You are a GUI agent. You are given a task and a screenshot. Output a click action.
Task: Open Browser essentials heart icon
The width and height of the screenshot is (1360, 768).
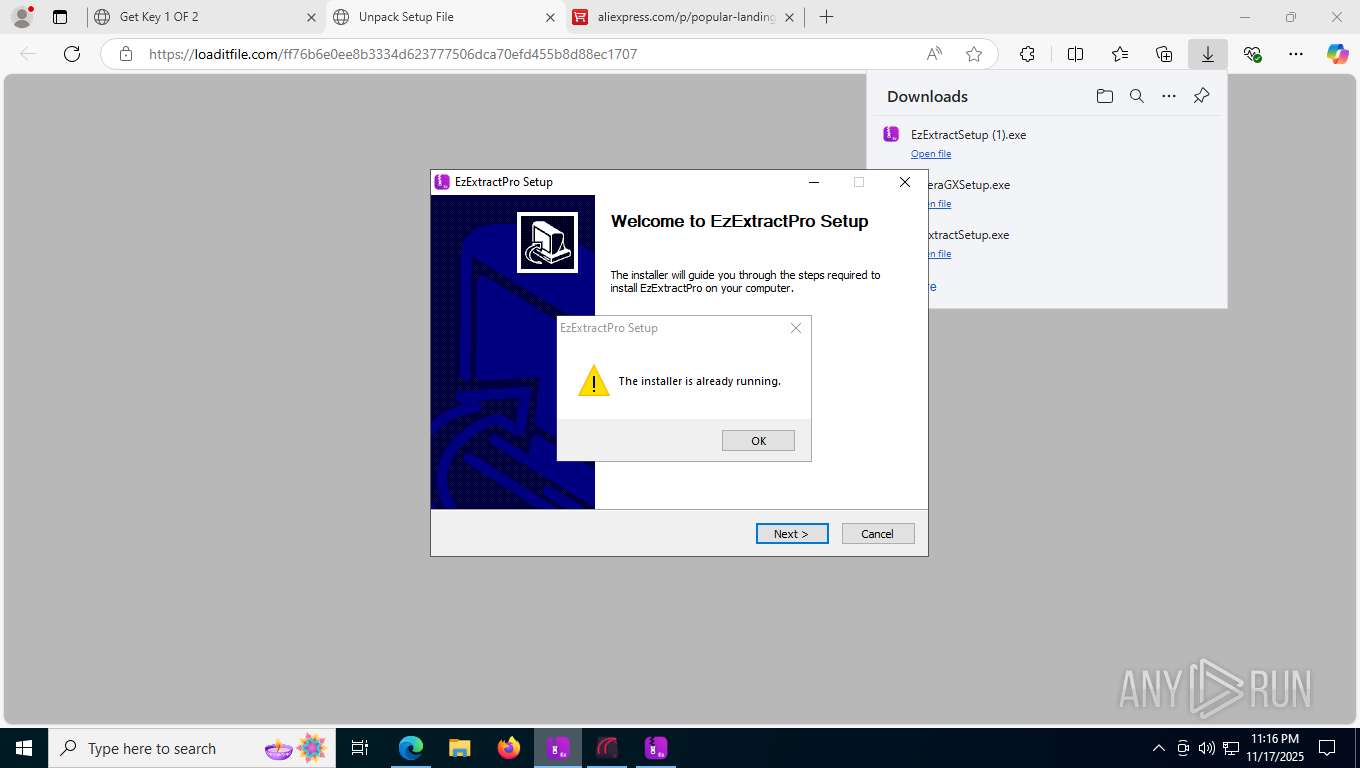pos(1252,54)
